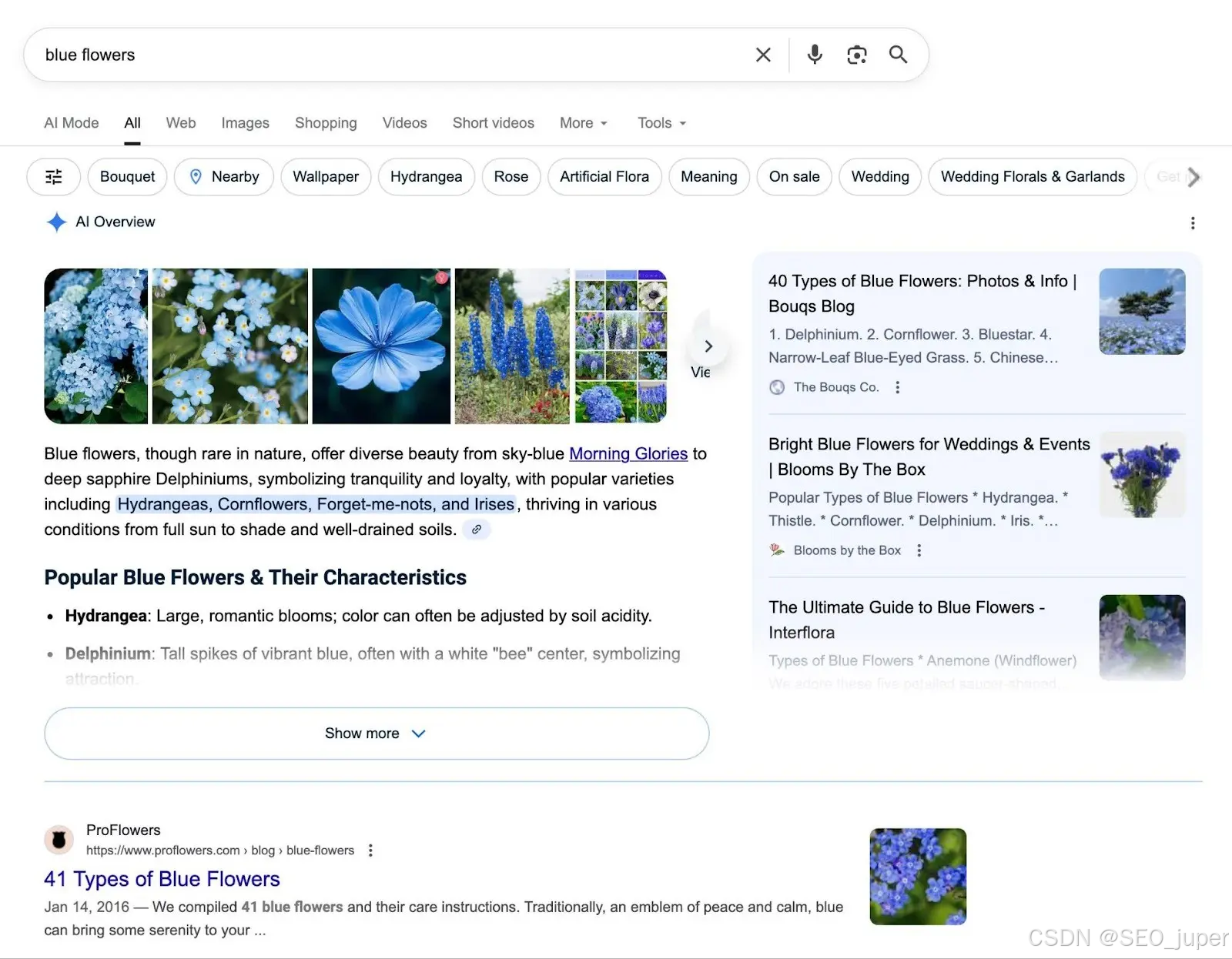Screen dimensions: 1232x959
Task: Clear the search box with the X icon
Action: [x=763, y=55]
